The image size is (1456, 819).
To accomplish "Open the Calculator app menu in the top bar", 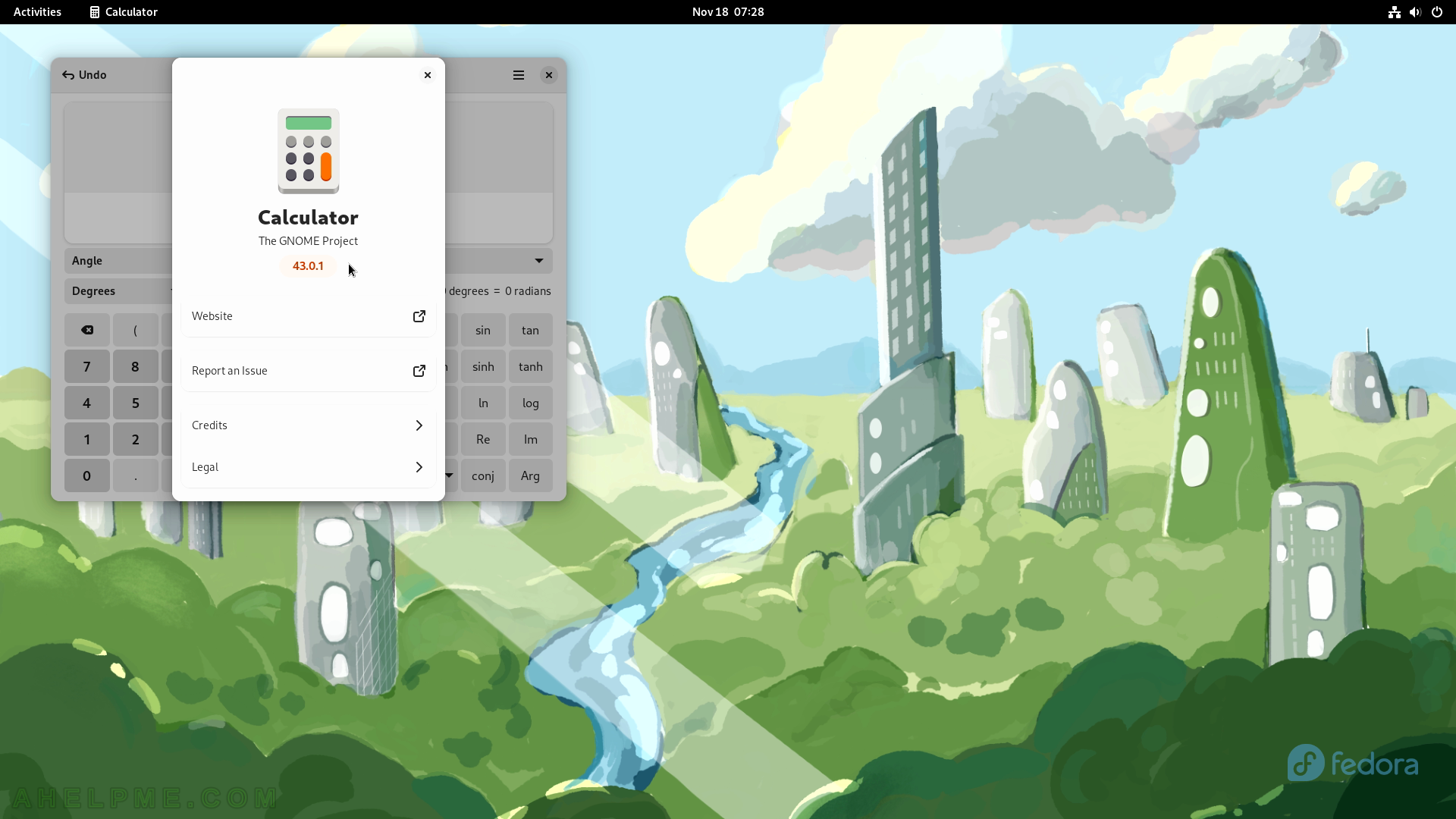I will (124, 12).
